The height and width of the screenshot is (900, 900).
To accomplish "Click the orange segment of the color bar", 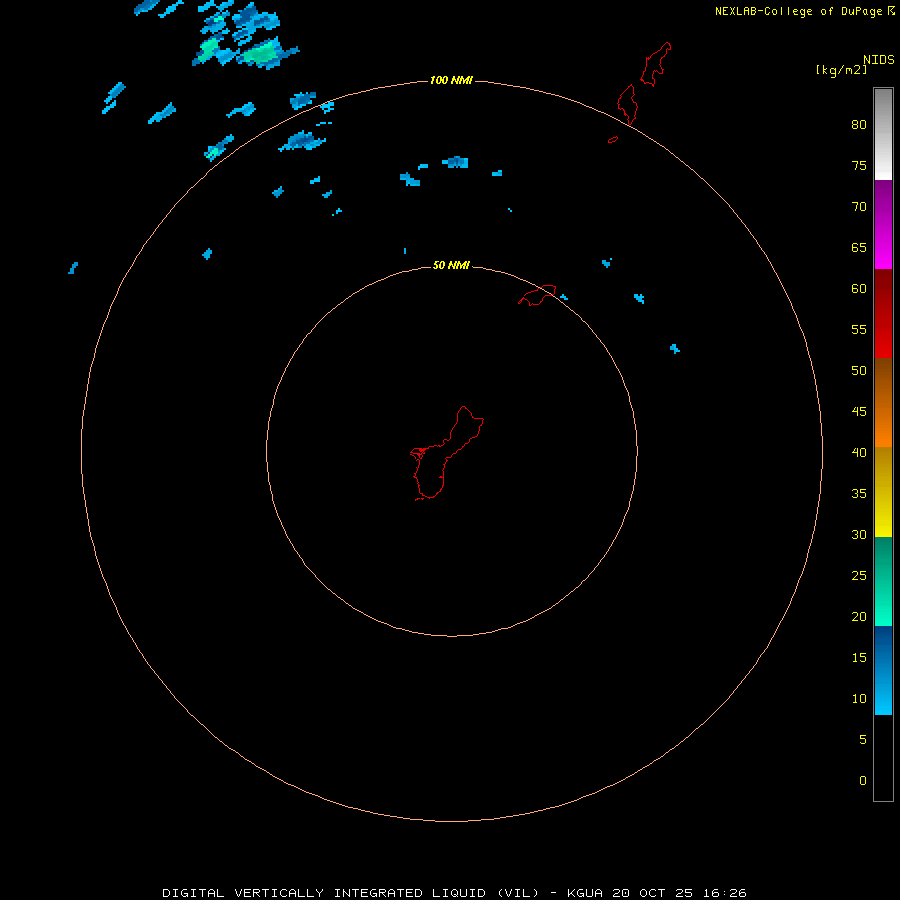I will [x=883, y=403].
